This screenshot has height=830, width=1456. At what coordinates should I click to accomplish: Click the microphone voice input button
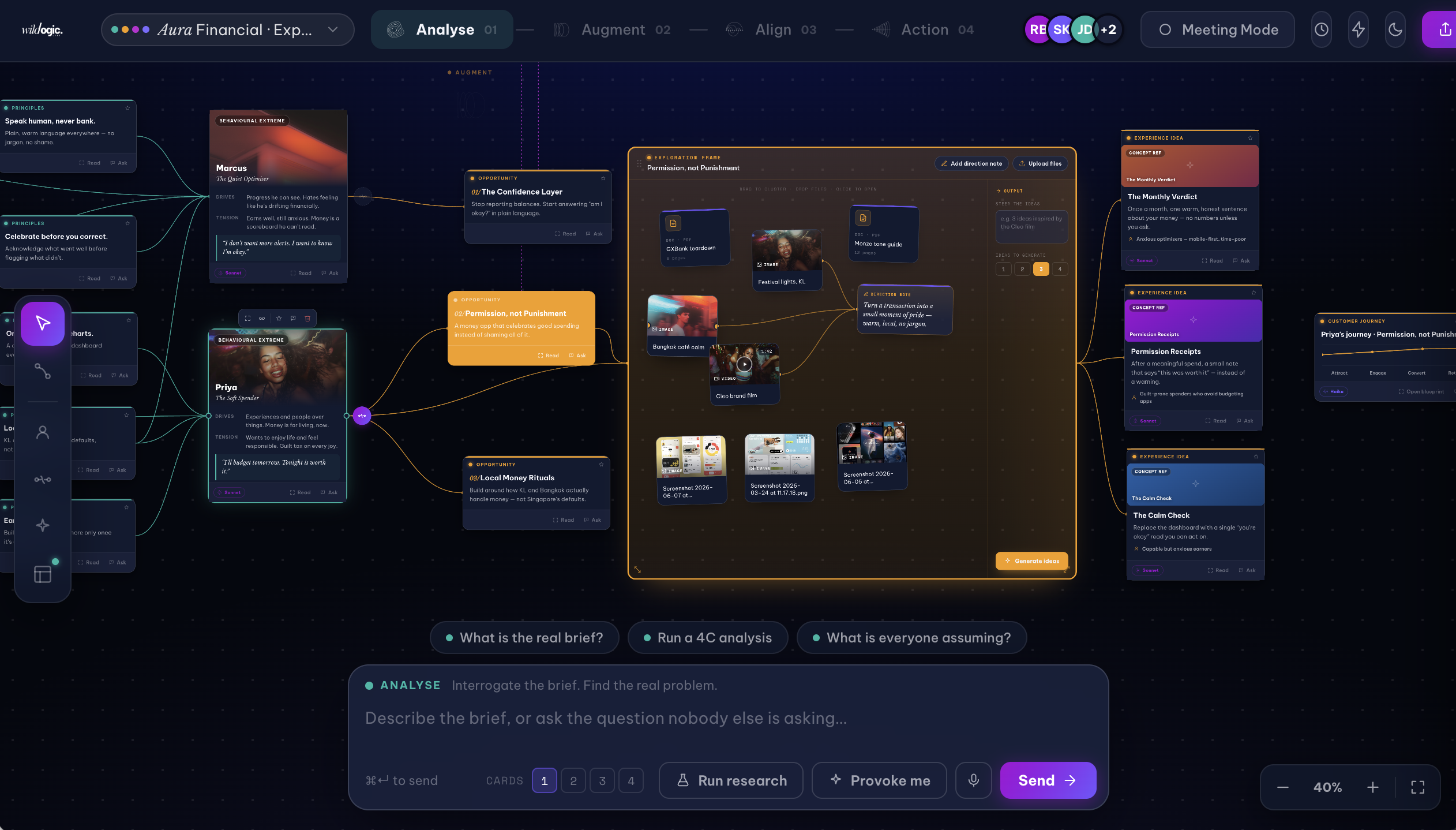tap(974, 780)
